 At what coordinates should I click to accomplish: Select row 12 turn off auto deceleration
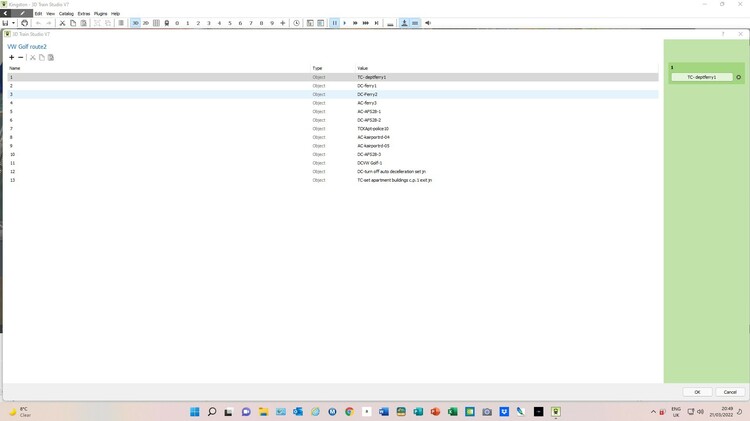click(x=333, y=172)
